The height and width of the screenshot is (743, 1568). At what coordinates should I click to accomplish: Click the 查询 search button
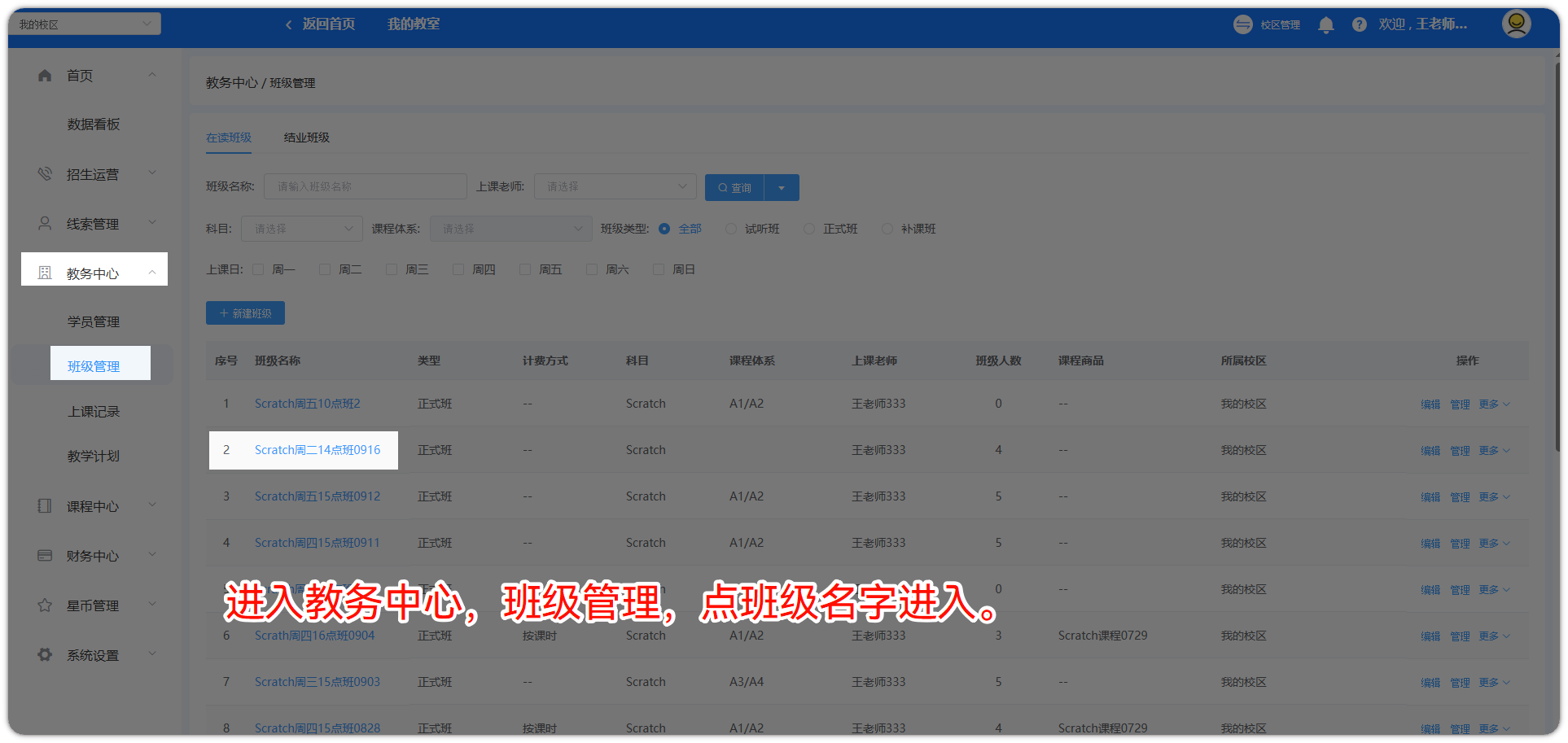(734, 187)
